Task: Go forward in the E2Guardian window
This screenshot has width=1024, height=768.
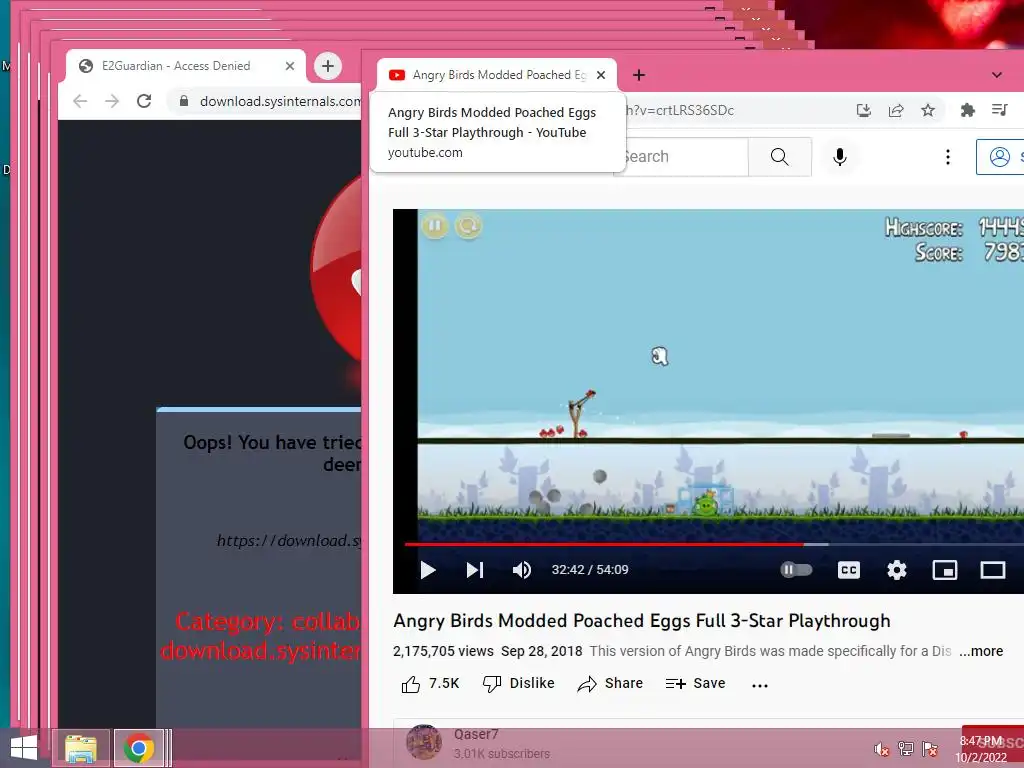Action: [112, 101]
